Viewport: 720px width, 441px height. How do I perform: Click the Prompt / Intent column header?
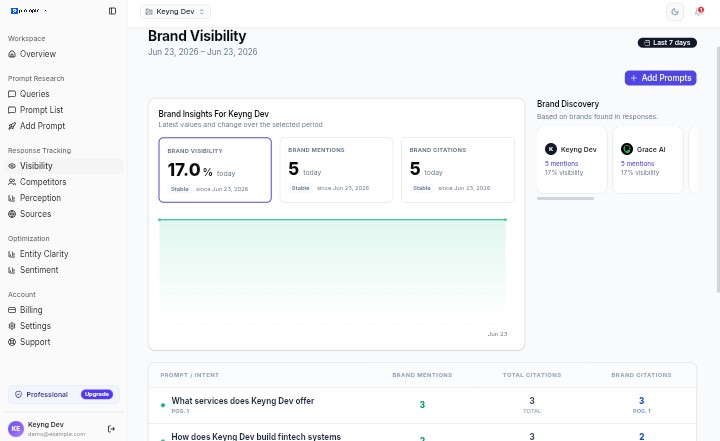pos(190,375)
